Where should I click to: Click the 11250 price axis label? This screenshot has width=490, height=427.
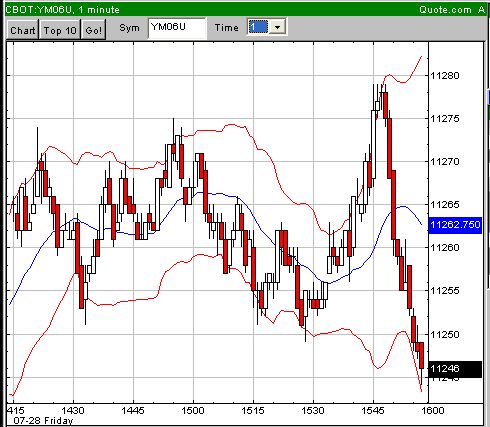click(x=445, y=334)
